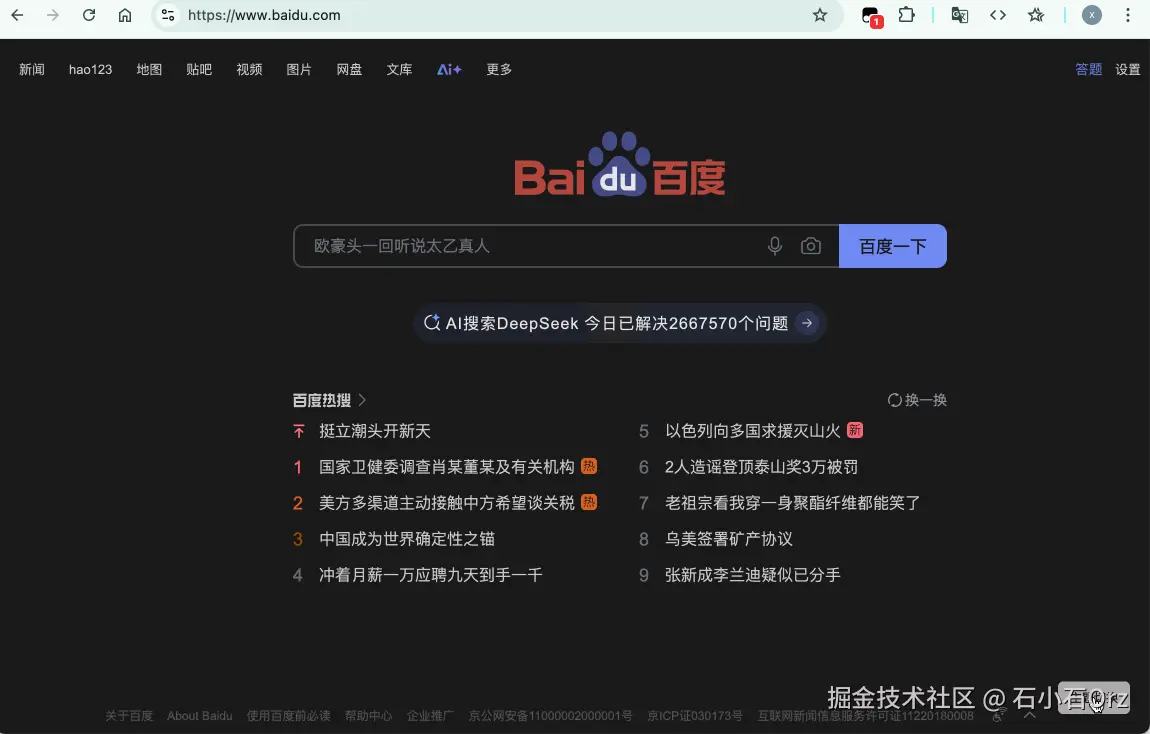Open the 企业推广 footer link
This screenshot has width=1150, height=734.
pyautogui.click(x=431, y=715)
